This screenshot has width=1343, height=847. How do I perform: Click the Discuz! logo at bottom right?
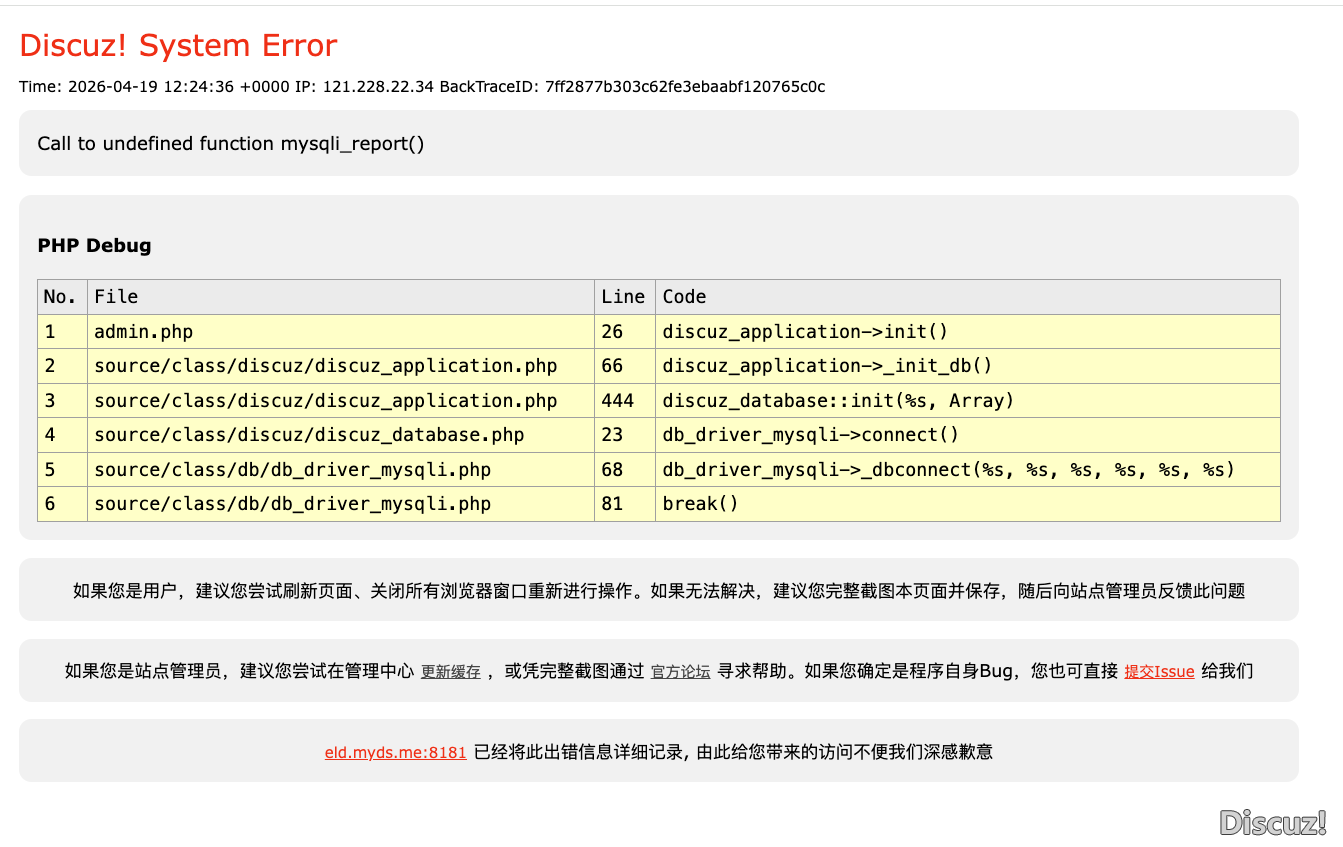tap(1272, 822)
